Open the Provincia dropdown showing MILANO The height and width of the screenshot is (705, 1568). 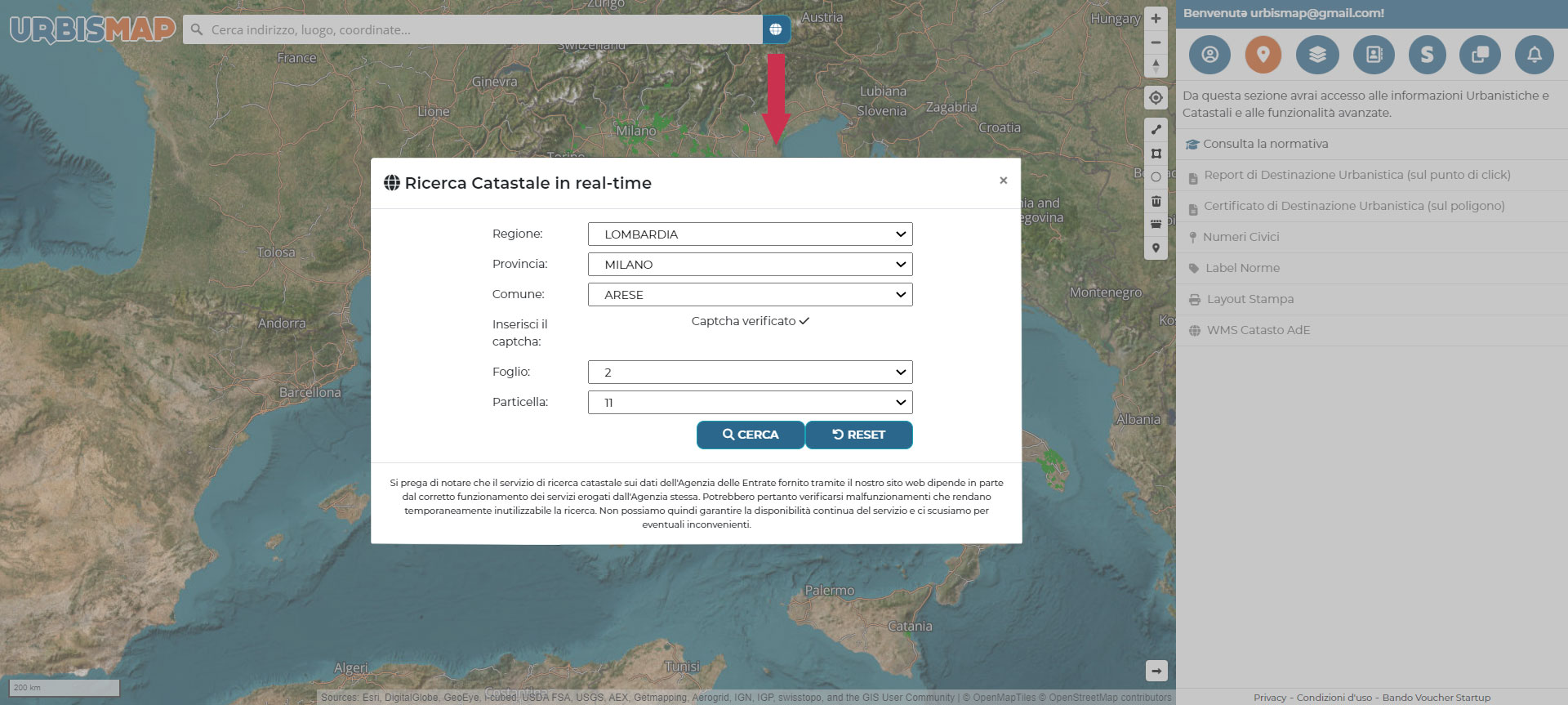[x=750, y=264]
